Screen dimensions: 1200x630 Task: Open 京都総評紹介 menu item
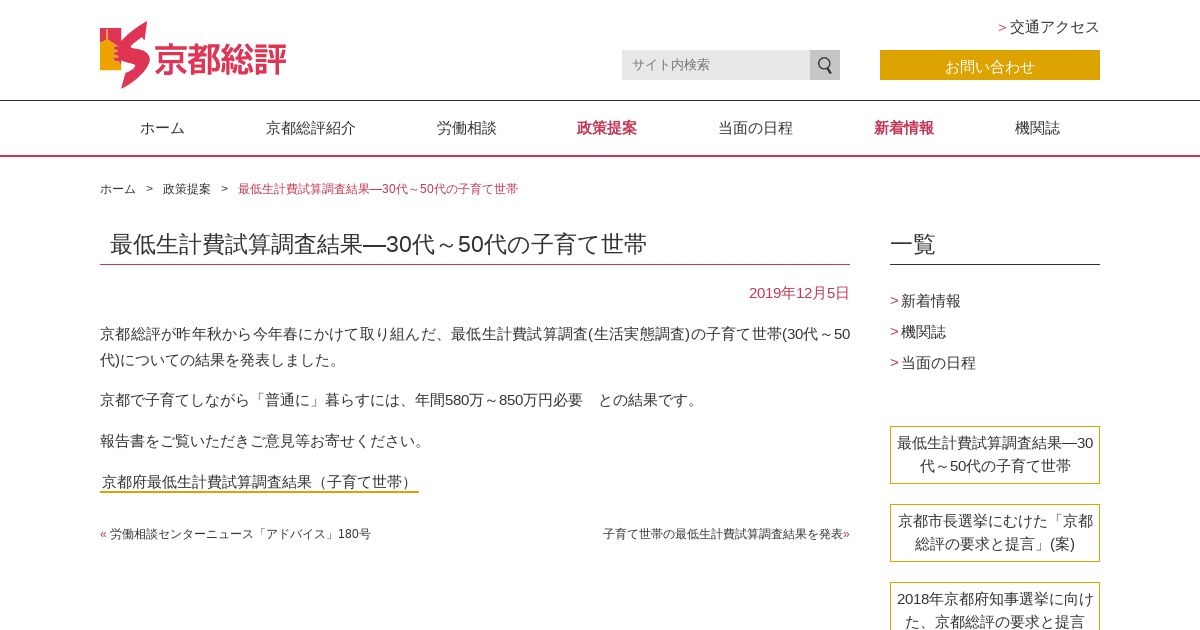[x=311, y=128]
